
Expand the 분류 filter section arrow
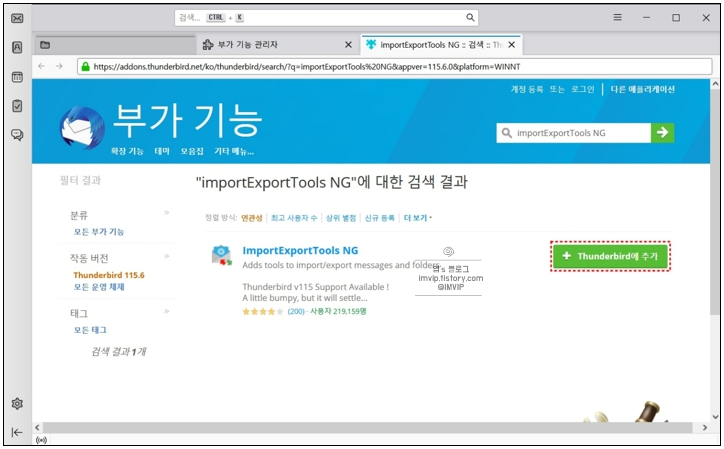[x=167, y=212]
